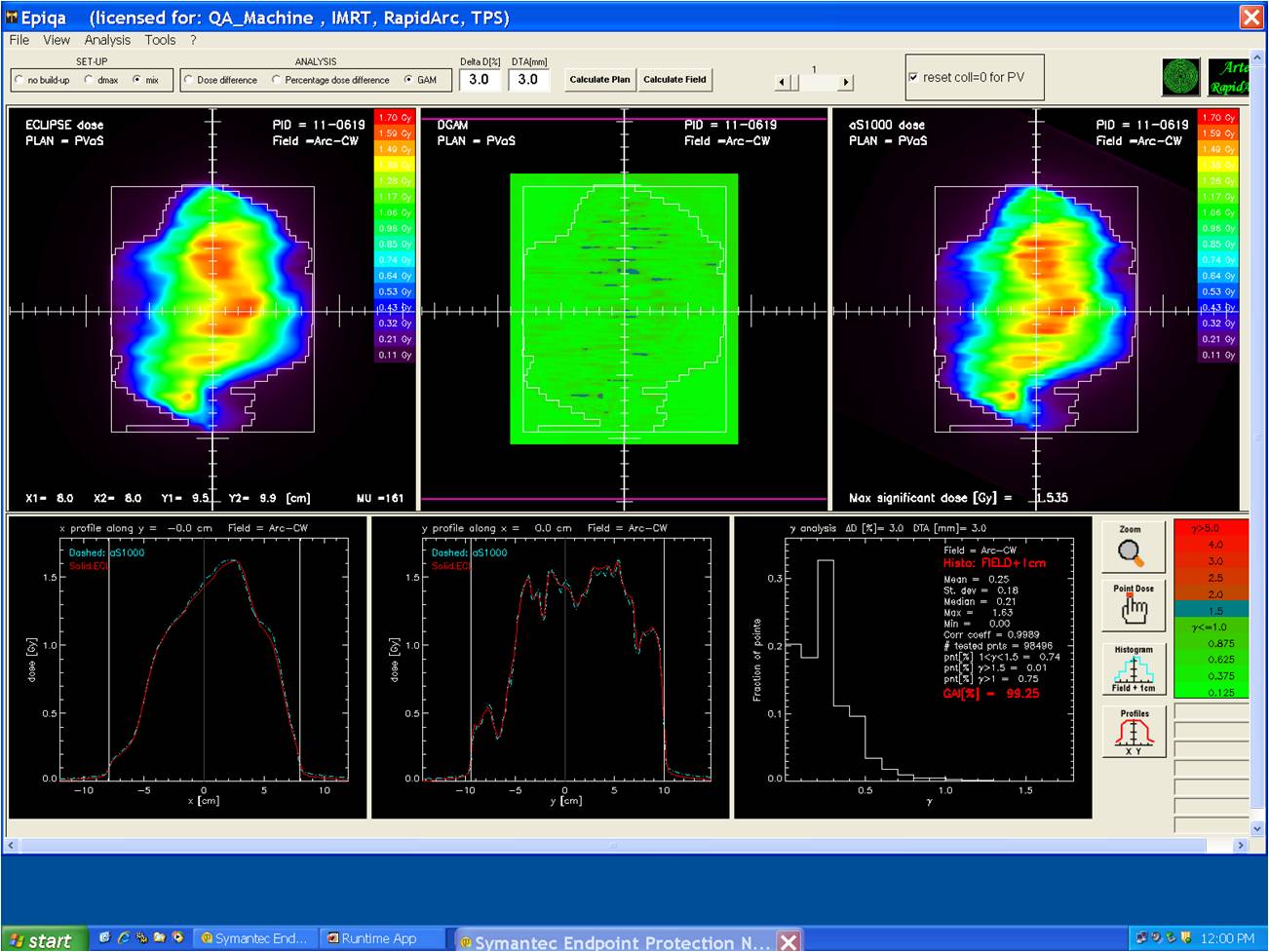Open the Tools menu
Image resolution: width=1269 pixels, height=952 pixels.
tap(160, 40)
